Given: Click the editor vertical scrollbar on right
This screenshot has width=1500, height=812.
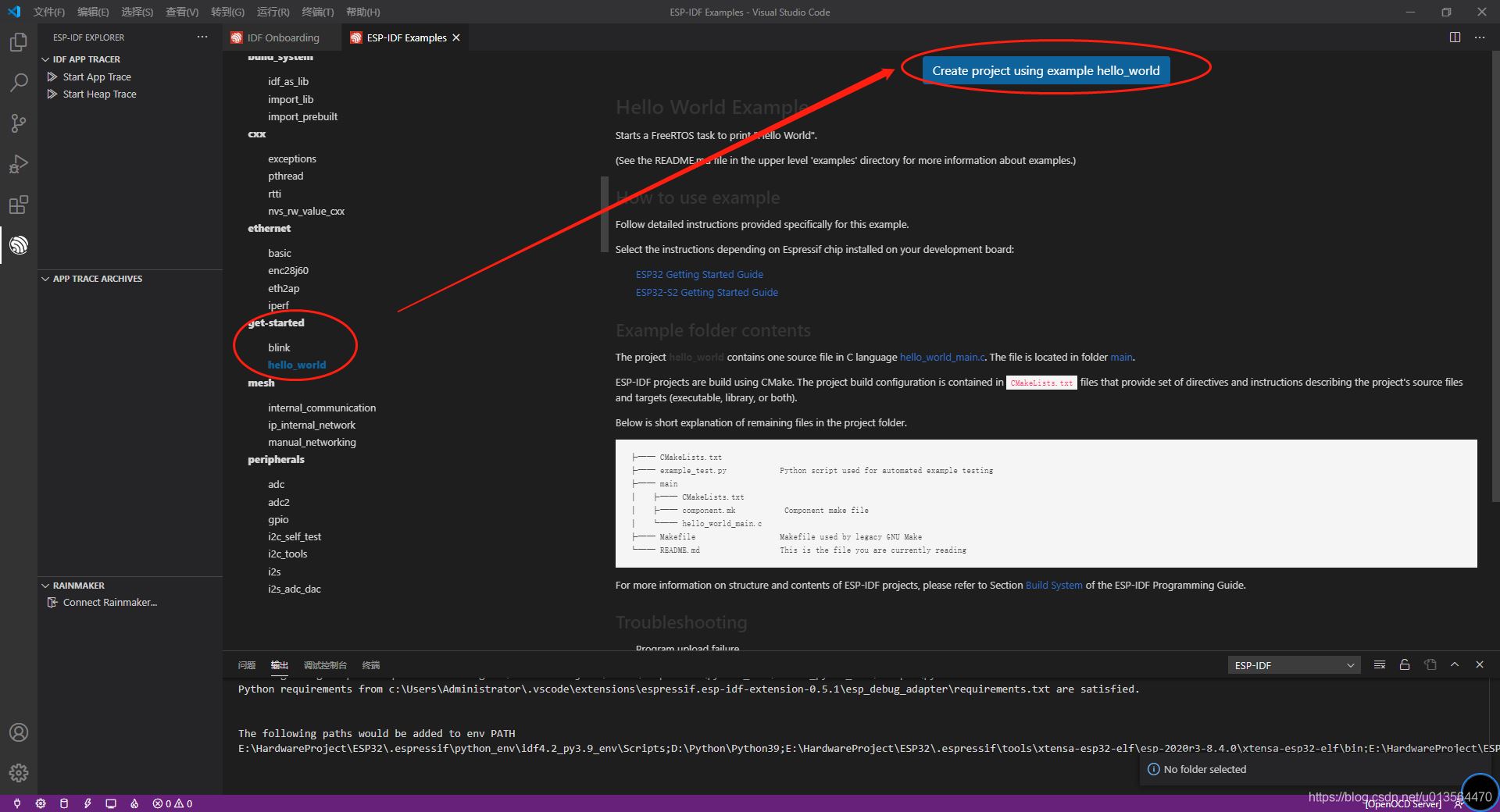Looking at the screenshot, I should (1495, 277).
